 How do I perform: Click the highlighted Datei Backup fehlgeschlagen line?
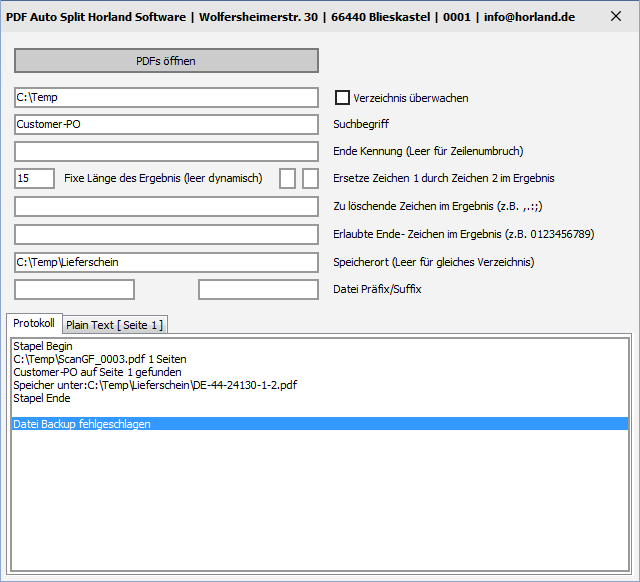(x=320, y=424)
